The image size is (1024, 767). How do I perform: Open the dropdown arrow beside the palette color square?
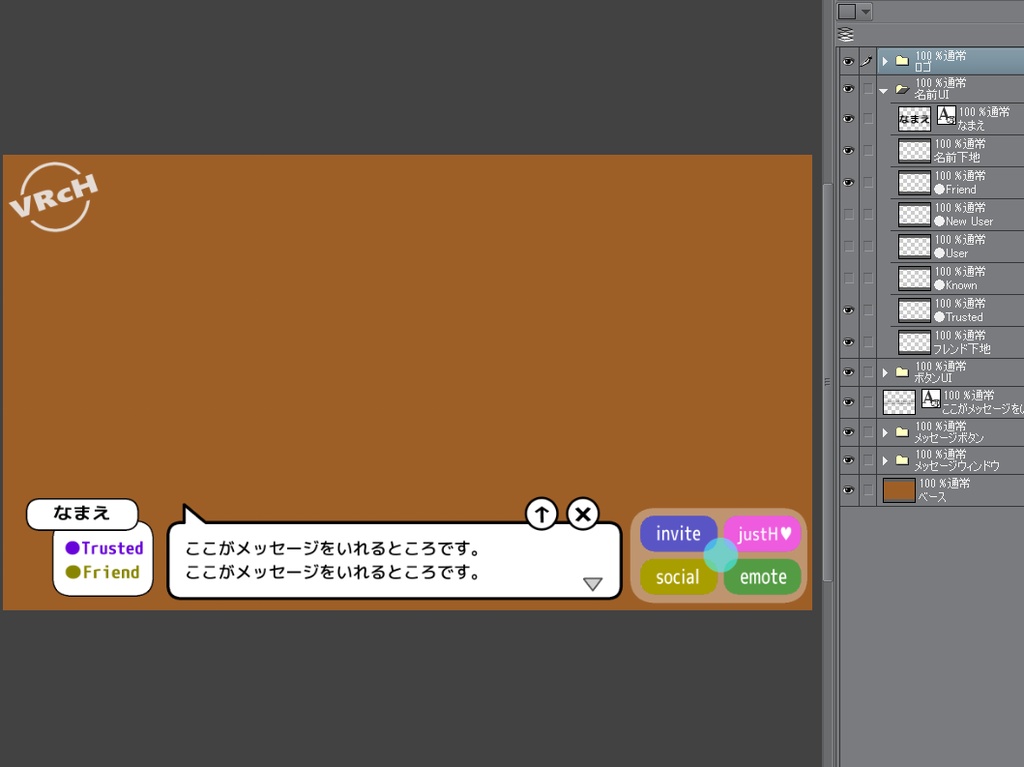(865, 11)
